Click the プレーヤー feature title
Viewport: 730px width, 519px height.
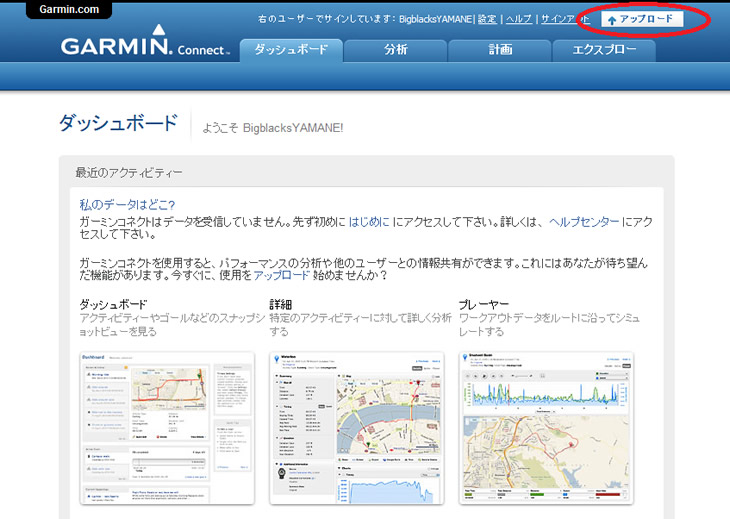coord(484,305)
